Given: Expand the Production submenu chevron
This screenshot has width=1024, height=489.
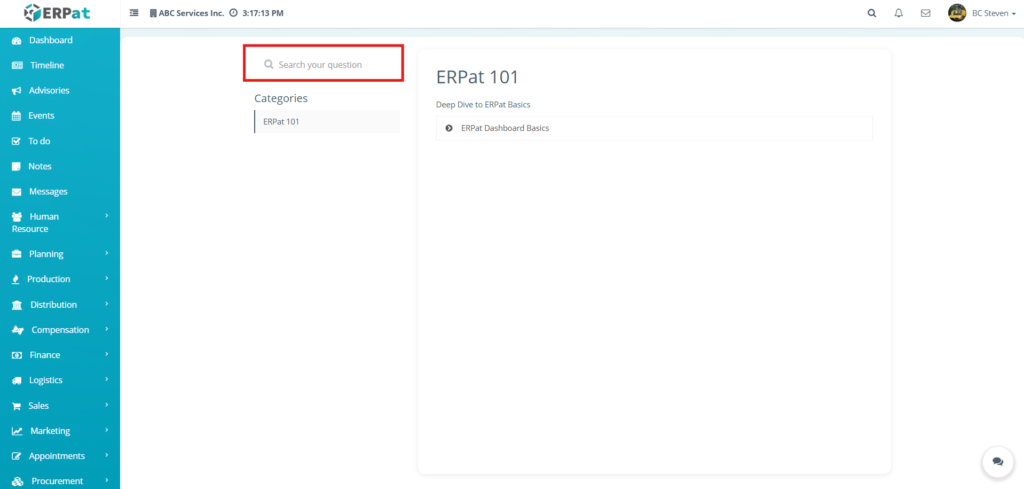Looking at the screenshot, I should [107, 278].
